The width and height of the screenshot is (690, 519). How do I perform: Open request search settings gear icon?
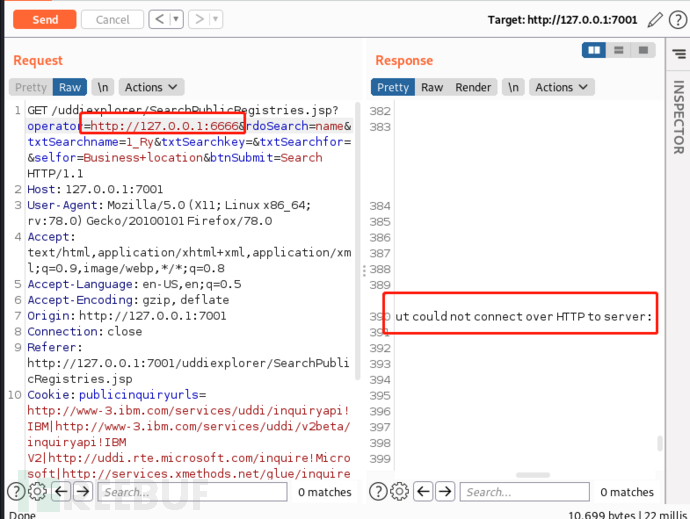pyautogui.click(x=38, y=491)
